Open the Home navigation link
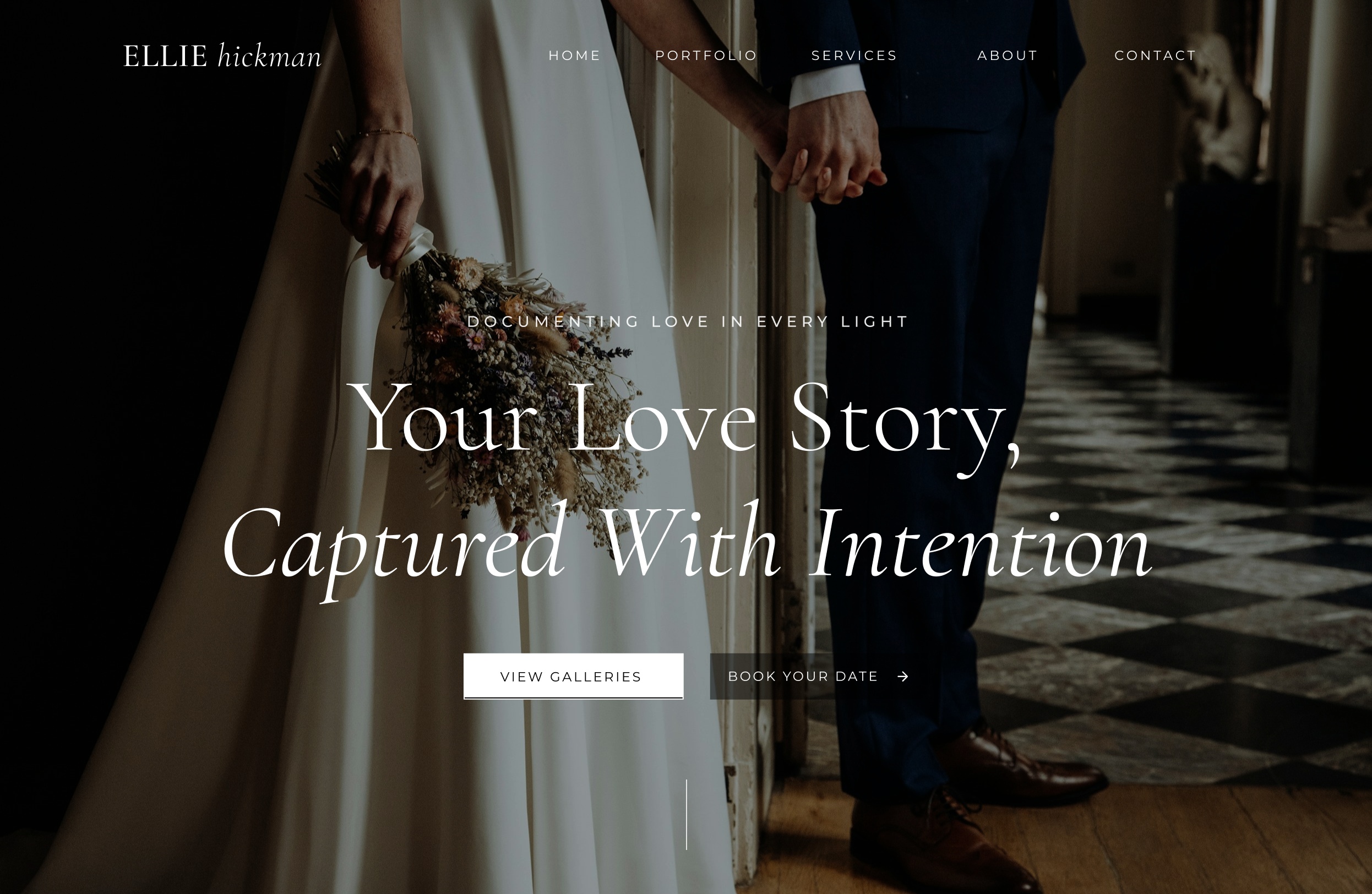This screenshot has height=894, width=1372. [x=574, y=56]
